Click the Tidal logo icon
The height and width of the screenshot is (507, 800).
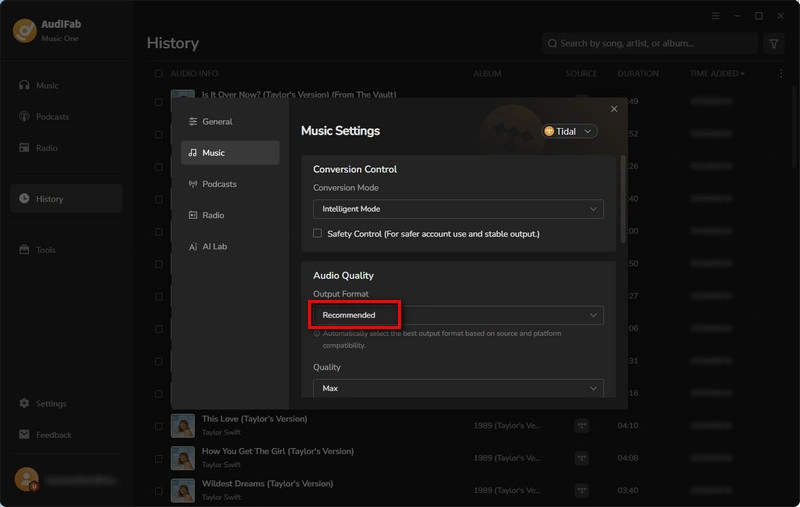549,131
